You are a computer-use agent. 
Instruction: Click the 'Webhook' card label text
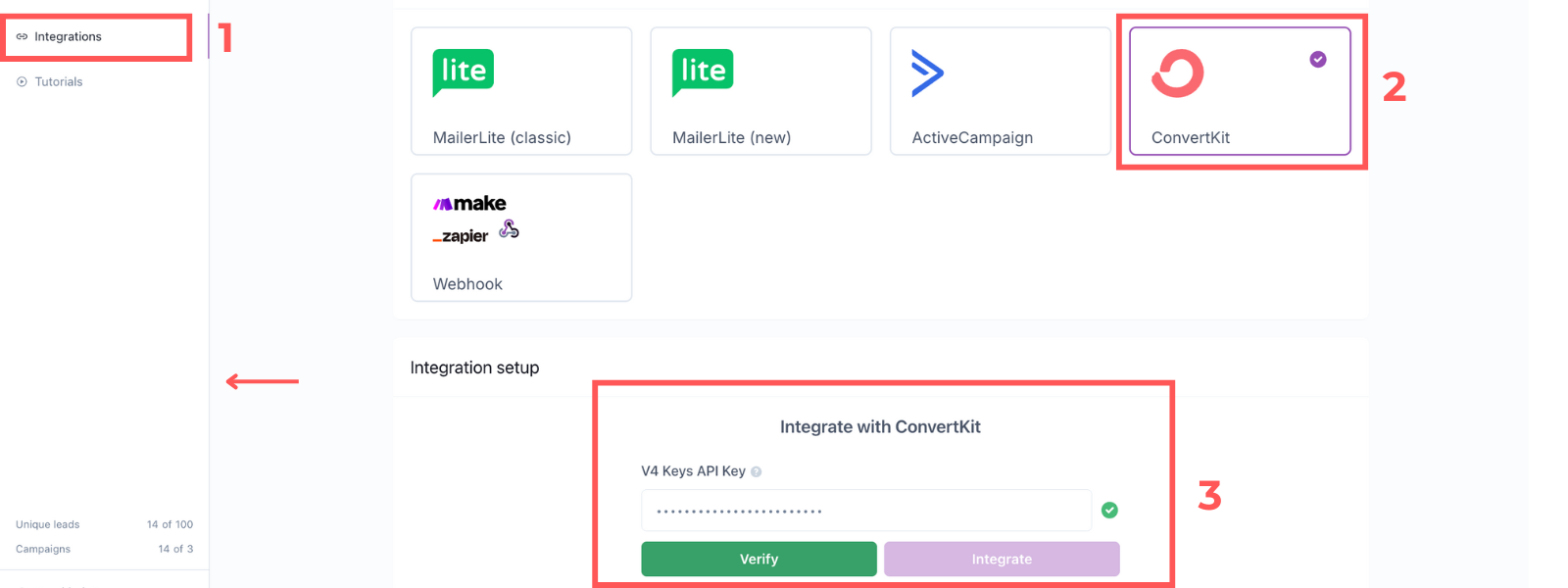click(x=467, y=284)
